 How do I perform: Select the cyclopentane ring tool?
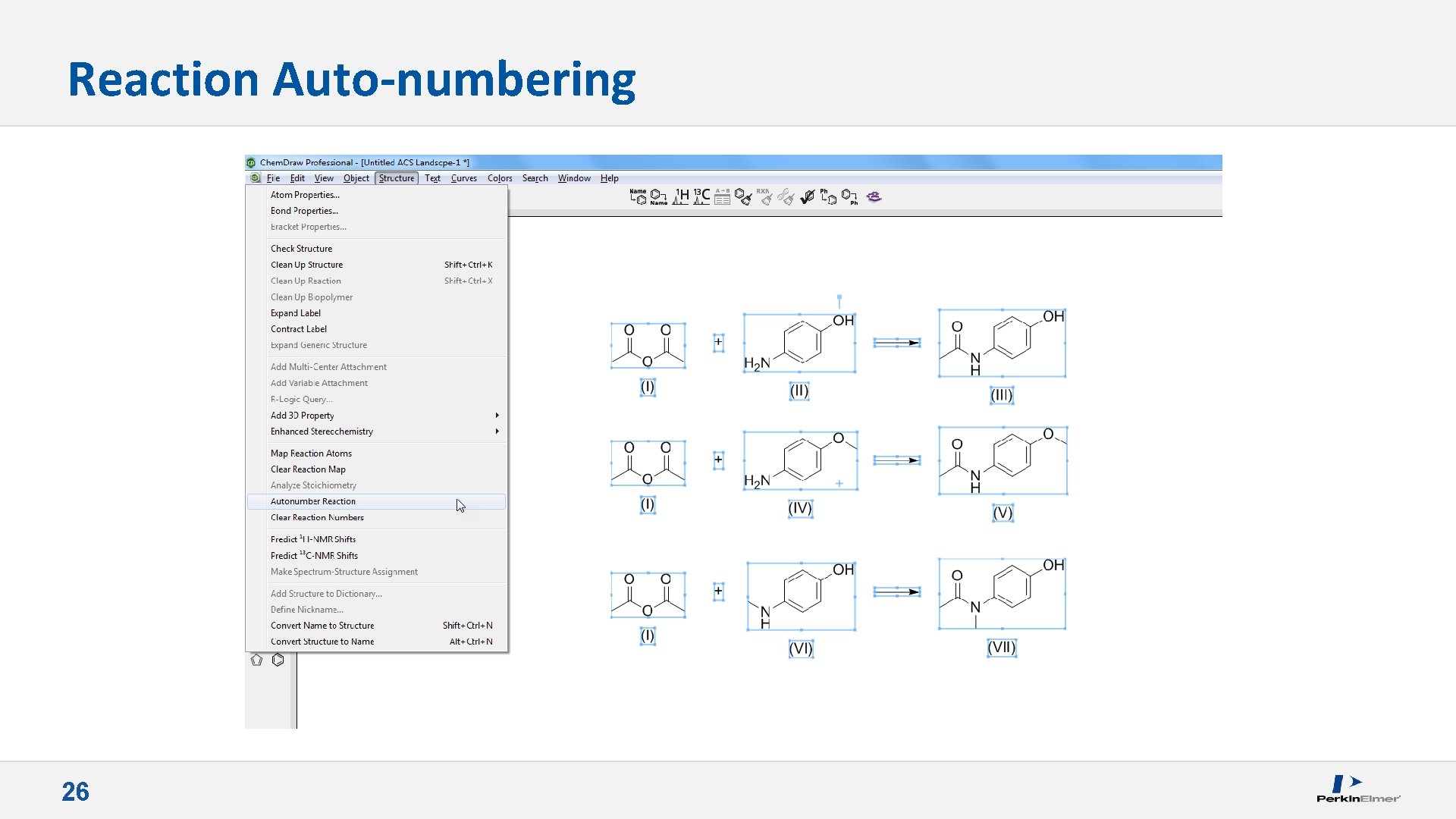256,661
